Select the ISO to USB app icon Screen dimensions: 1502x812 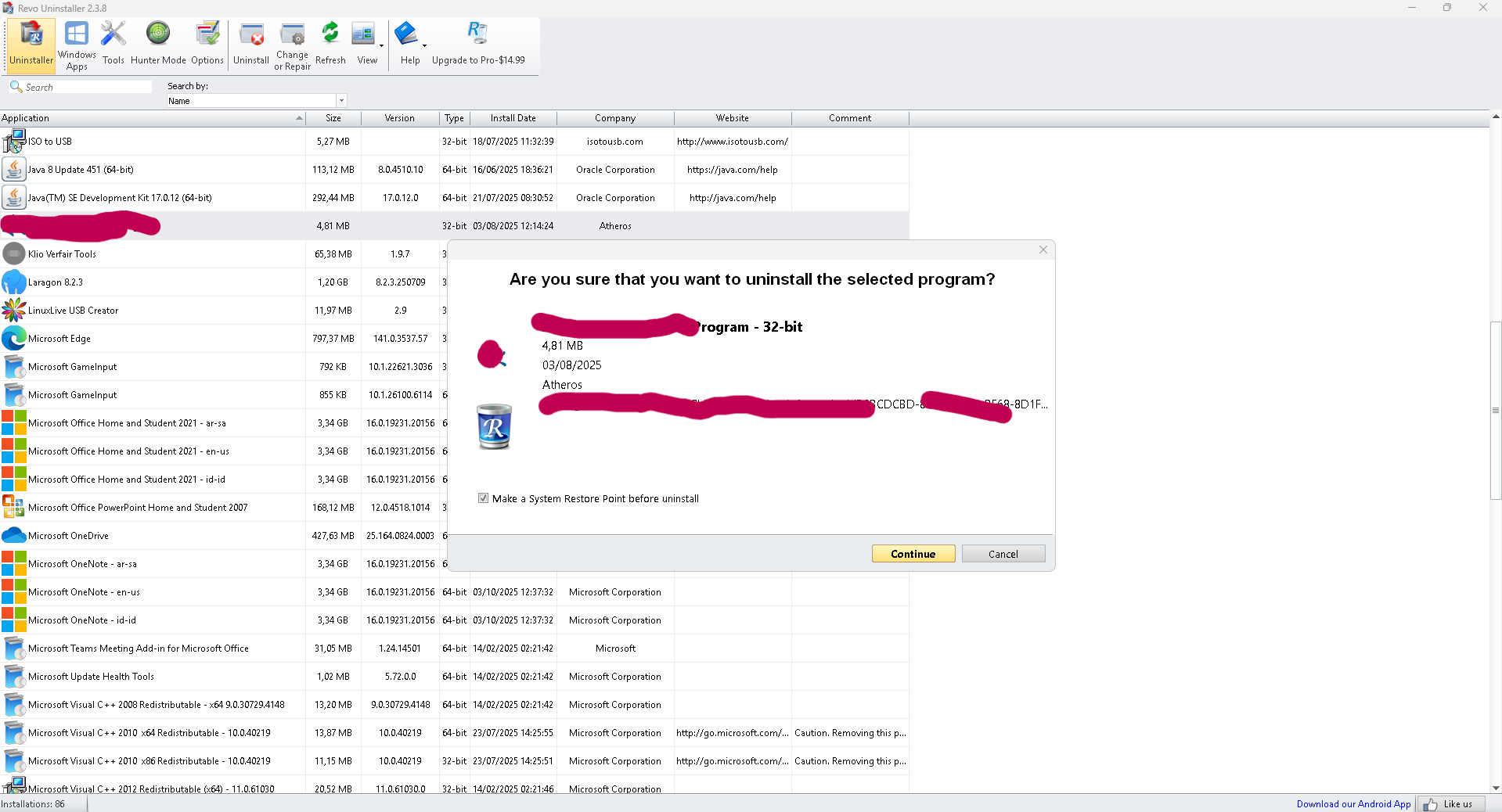pyautogui.click(x=14, y=142)
